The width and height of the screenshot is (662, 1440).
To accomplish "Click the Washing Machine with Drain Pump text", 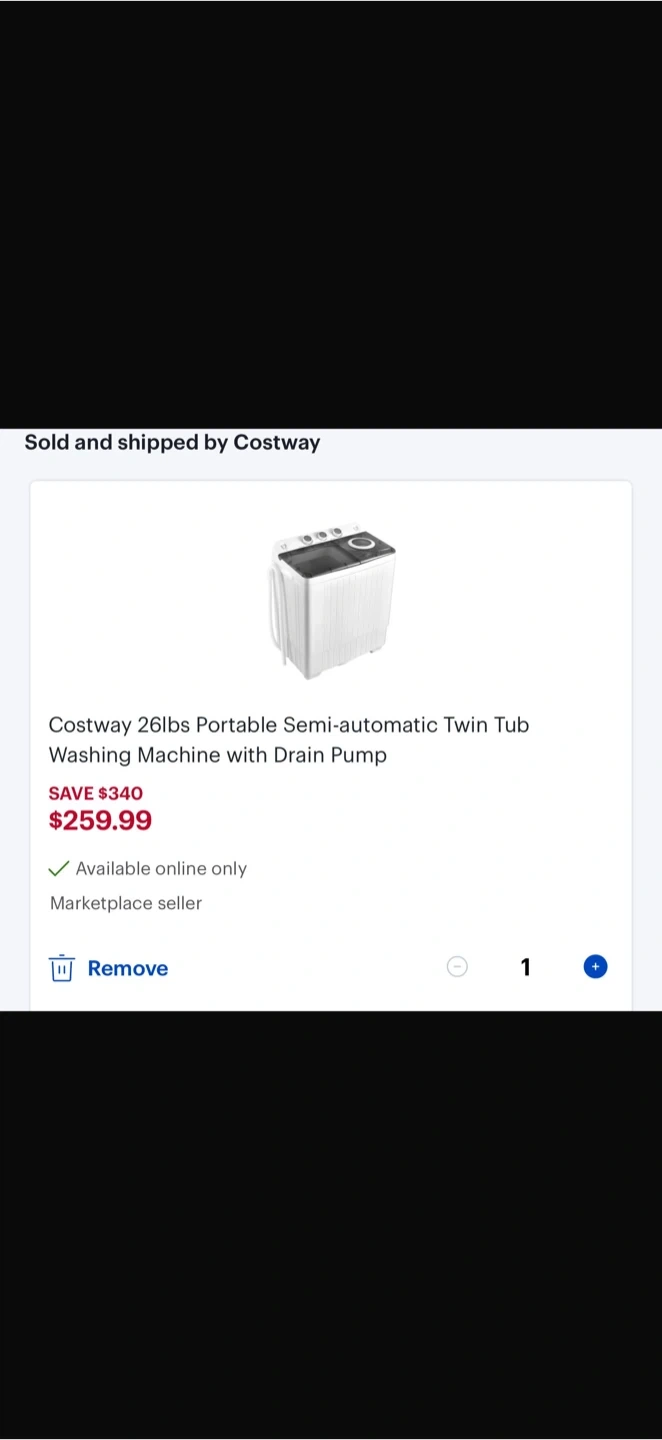I will [218, 755].
